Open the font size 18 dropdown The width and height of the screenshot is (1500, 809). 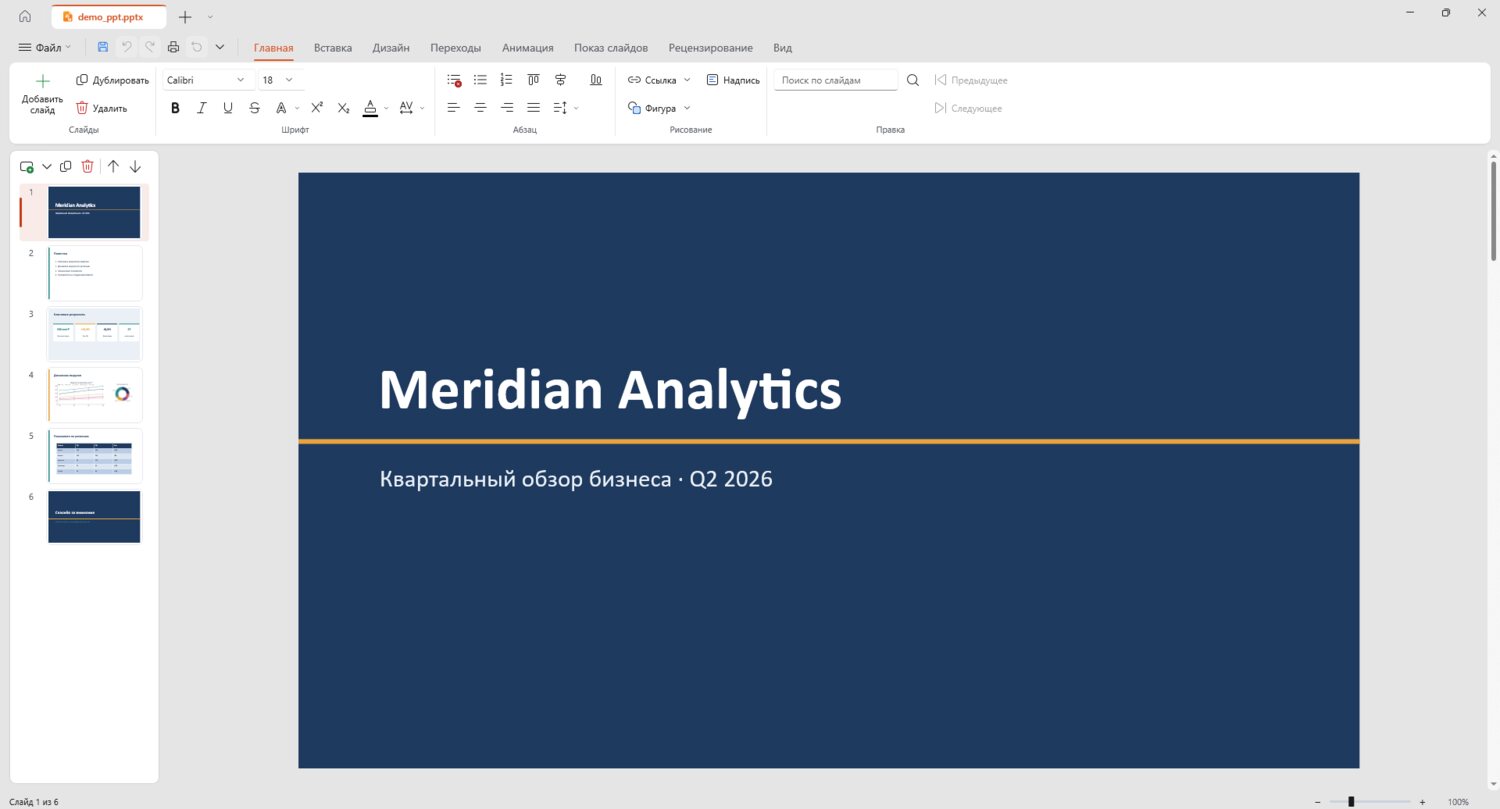(282, 80)
